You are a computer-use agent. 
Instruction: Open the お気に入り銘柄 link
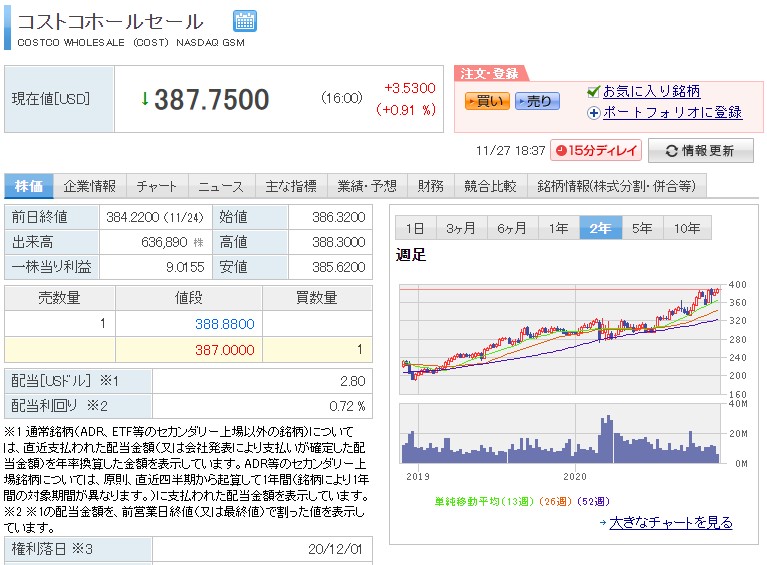652,91
